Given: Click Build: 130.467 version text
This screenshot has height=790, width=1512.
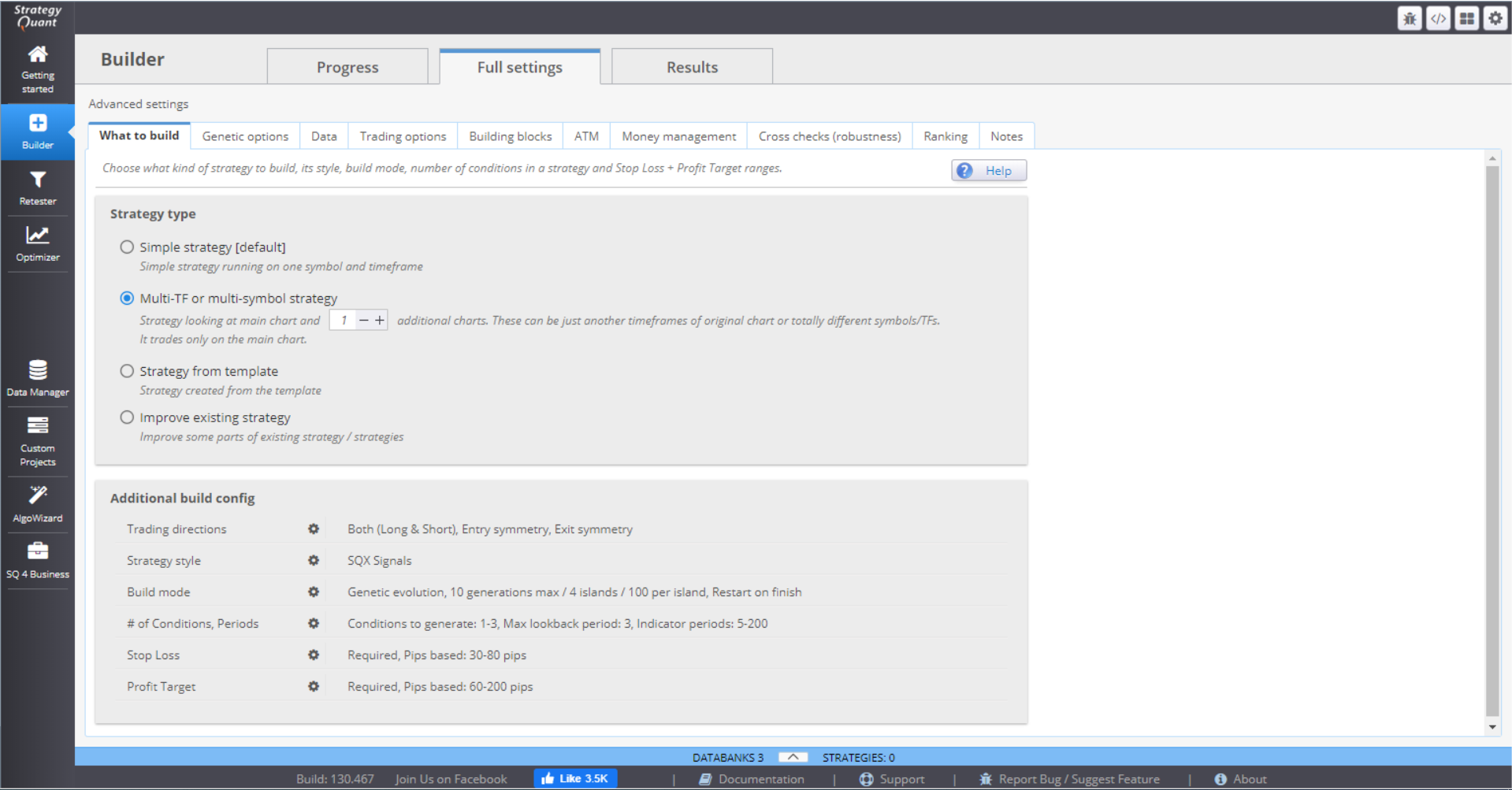Looking at the screenshot, I should (335, 779).
